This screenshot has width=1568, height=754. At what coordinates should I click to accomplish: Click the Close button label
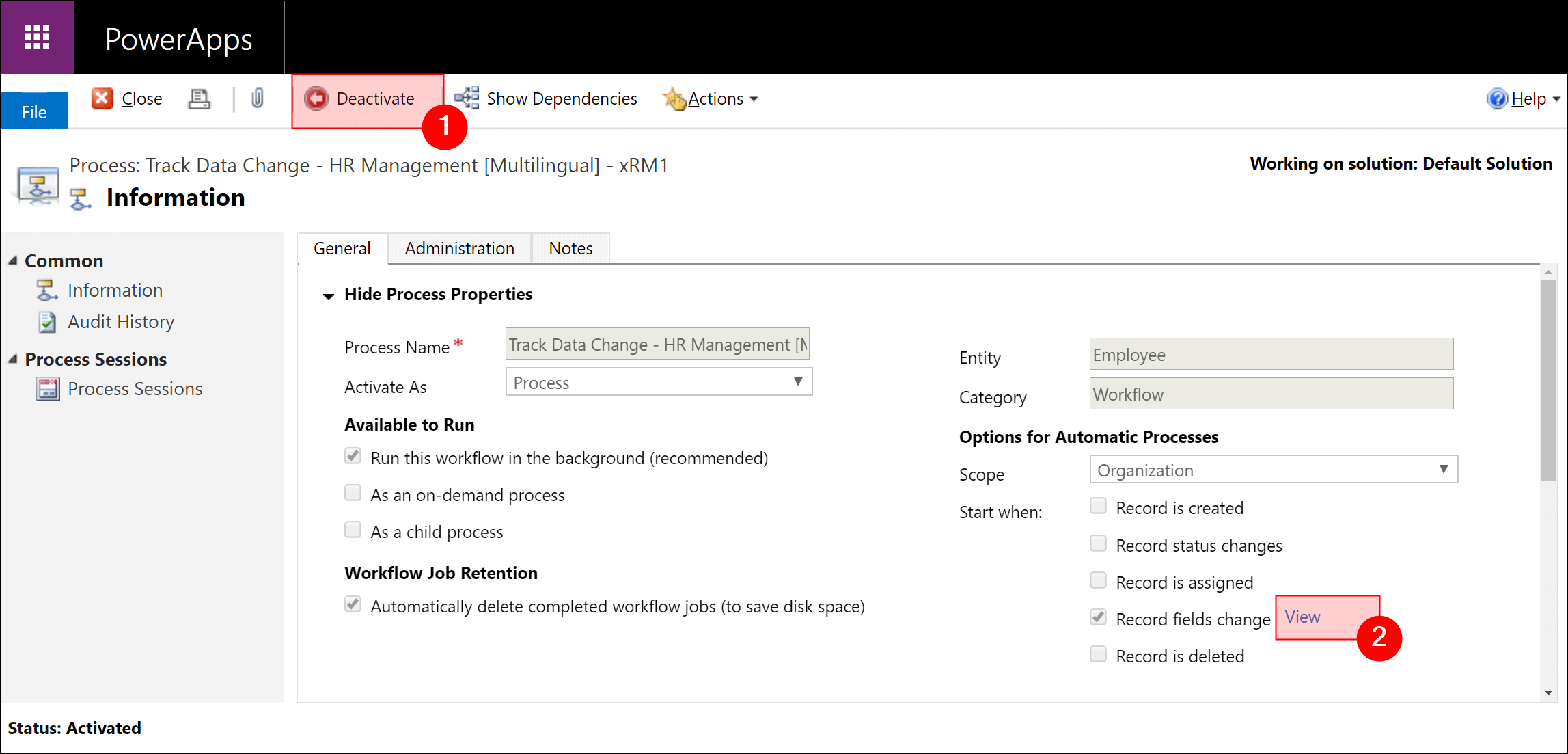click(x=141, y=98)
